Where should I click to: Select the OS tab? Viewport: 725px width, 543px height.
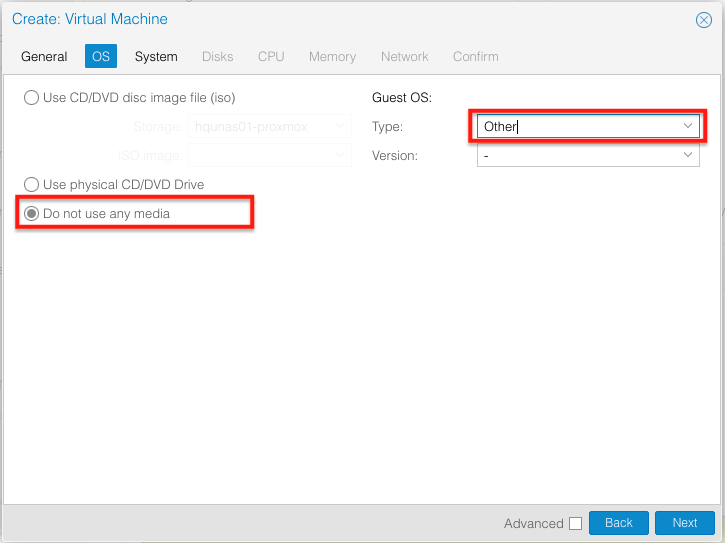tap(101, 57)
